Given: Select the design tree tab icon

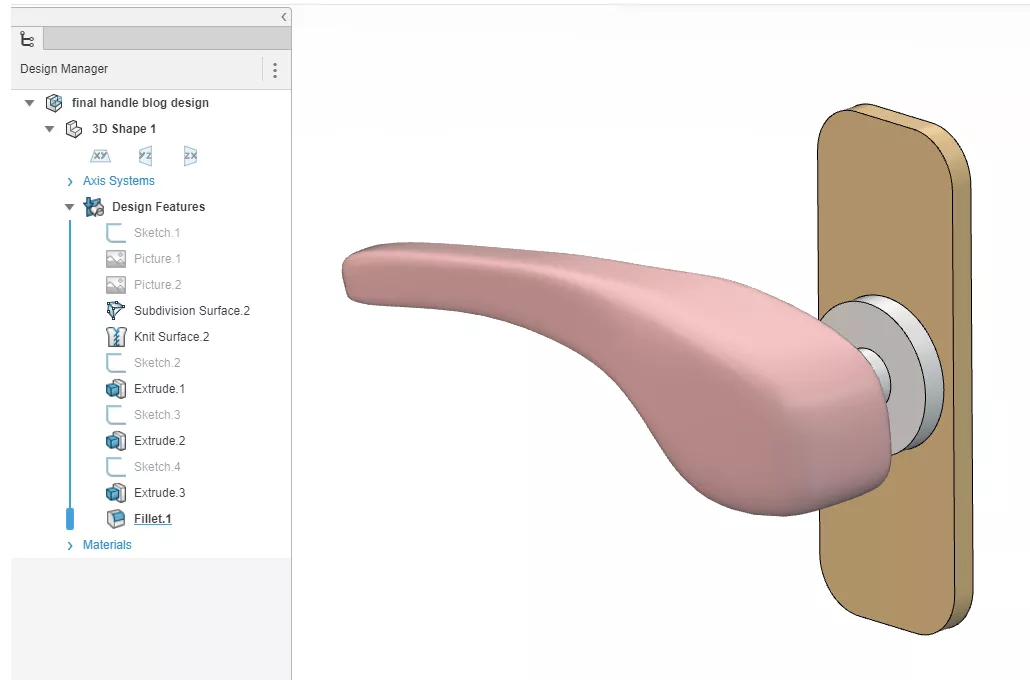Looking at the screenshot, I should pos(26,38).
